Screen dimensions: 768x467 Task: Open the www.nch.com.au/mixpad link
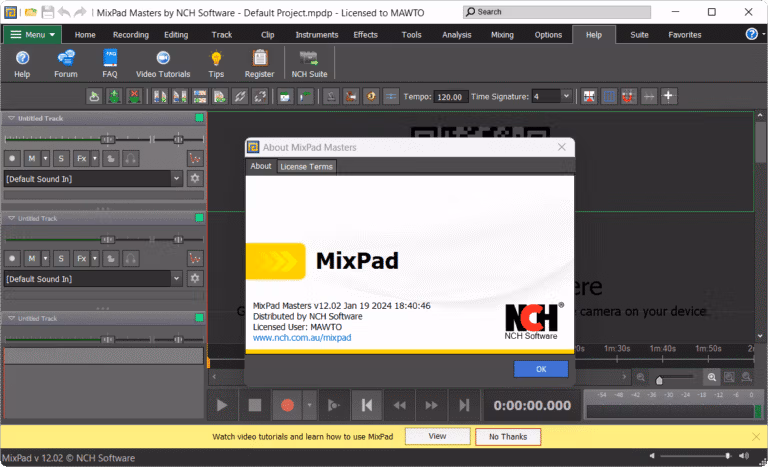pyautogui.click(x=302, y=338)
